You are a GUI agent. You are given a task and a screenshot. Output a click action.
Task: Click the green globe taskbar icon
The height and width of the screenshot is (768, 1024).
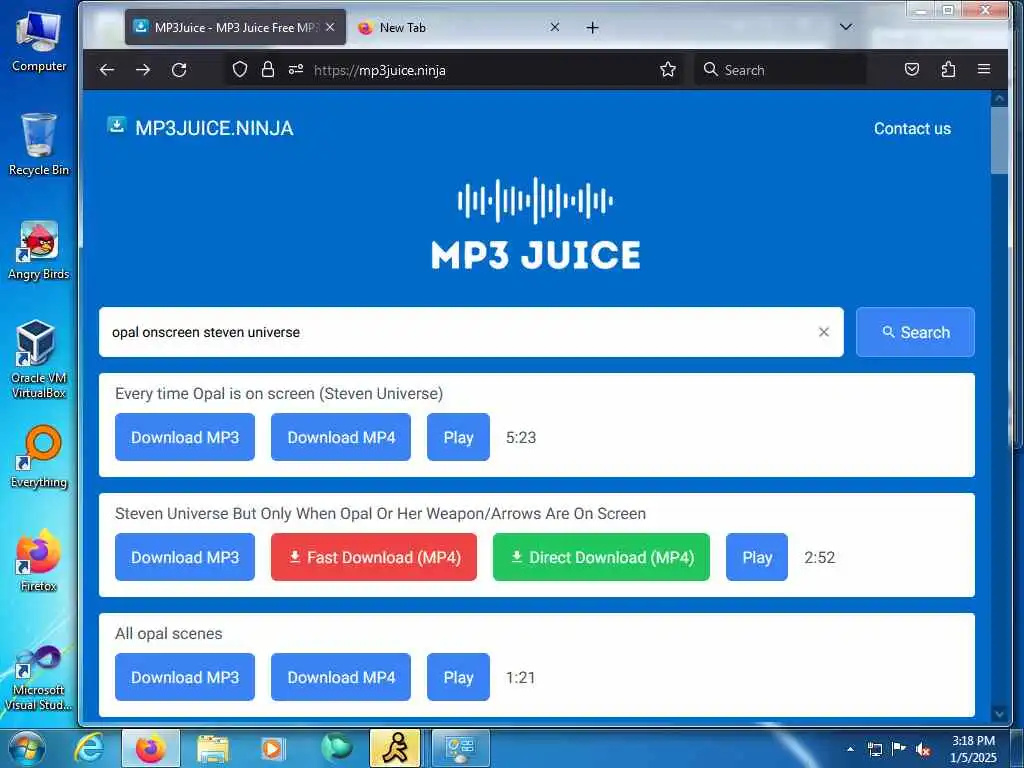(336, 748)
